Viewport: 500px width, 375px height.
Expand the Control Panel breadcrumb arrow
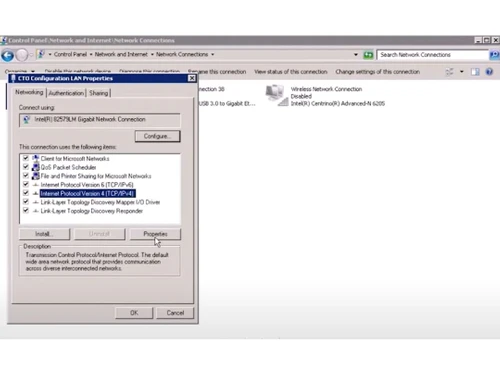pyautogui.click(x=91, y=54)
